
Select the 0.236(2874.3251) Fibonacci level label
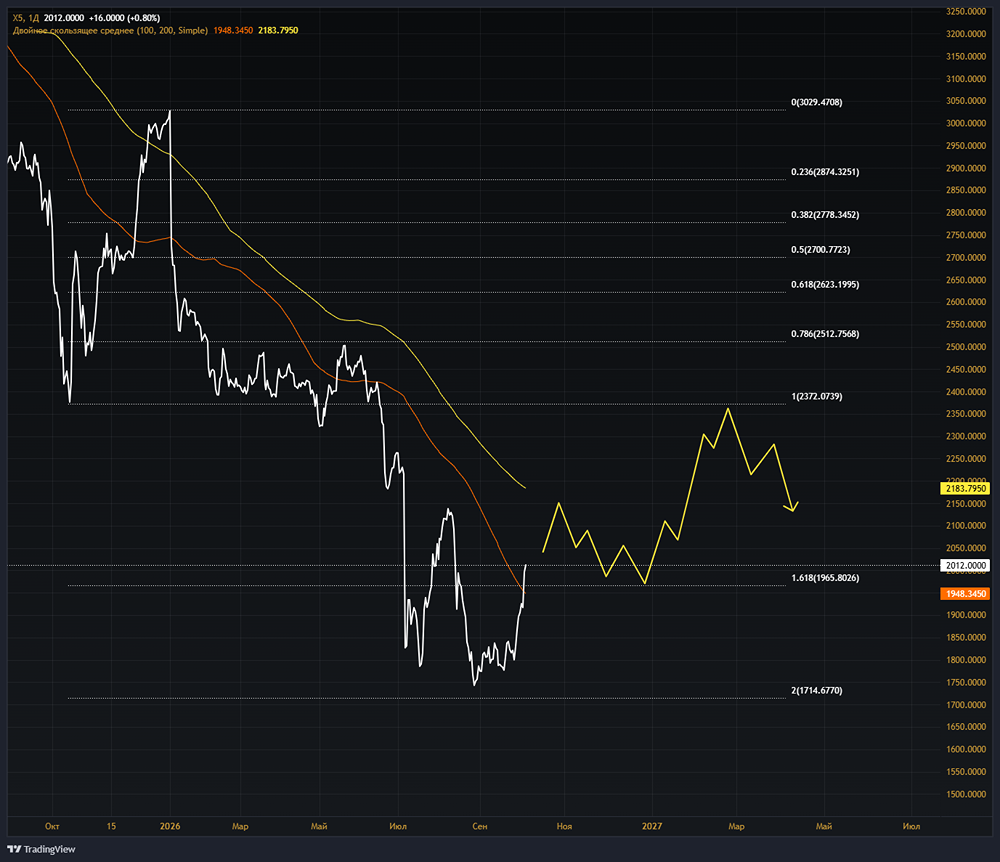[825, 172]
